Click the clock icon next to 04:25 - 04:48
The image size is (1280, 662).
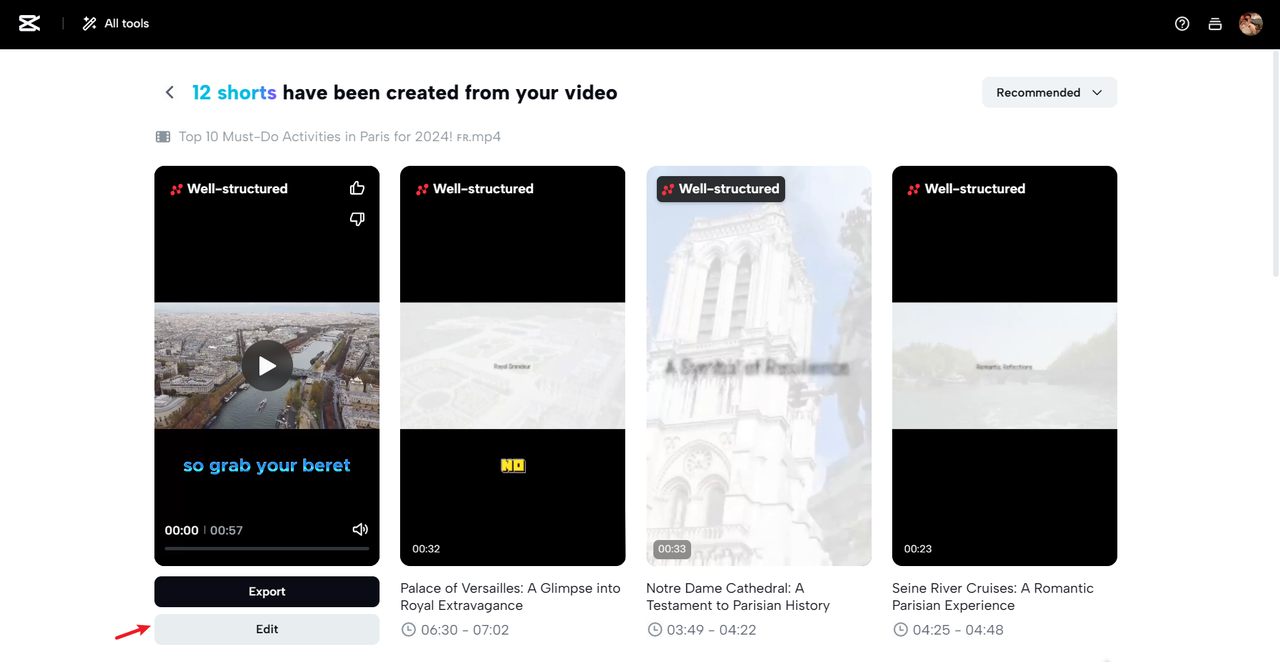[x=900, y=630]
